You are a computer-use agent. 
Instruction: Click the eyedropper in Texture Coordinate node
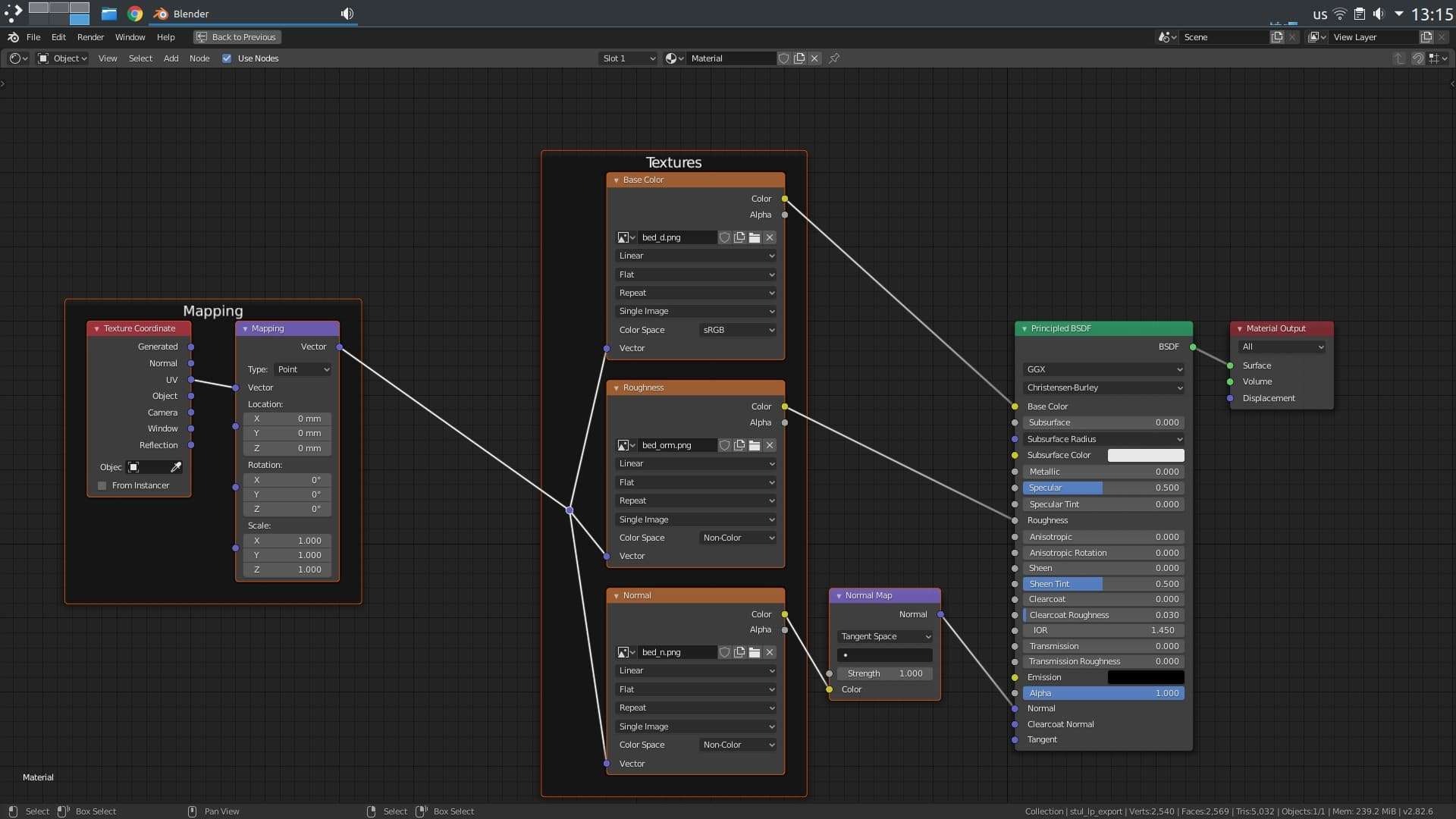click(176, 467)
